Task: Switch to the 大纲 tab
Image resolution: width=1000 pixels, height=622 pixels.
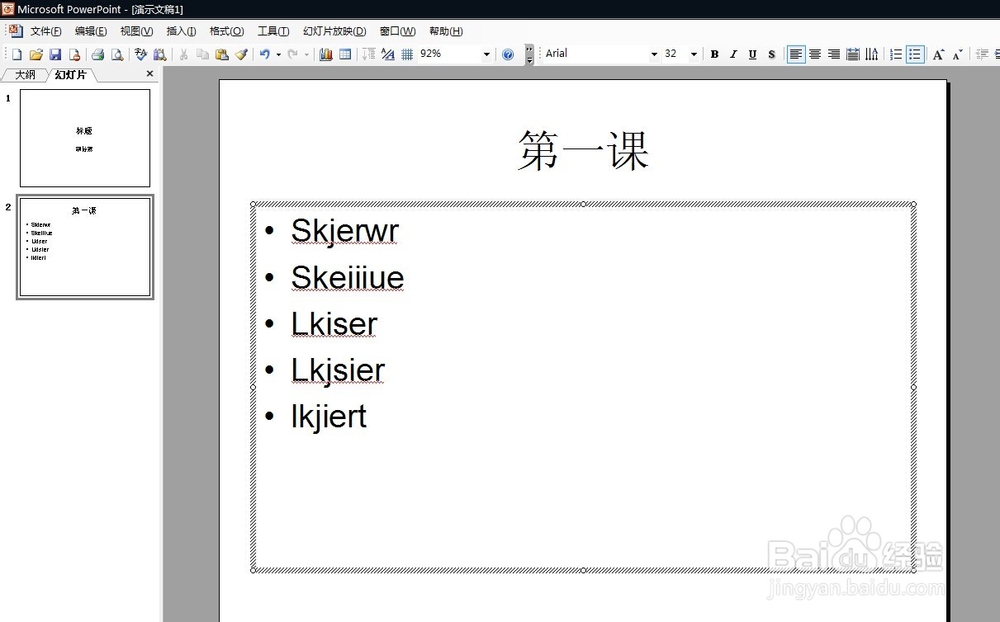Action: [24, 73]
